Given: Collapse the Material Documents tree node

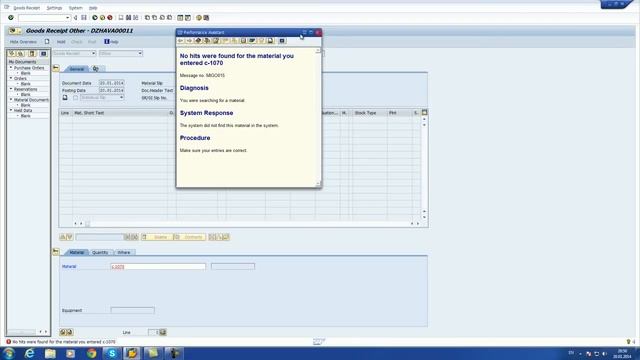Looking at the screenshot, I should [x=11, y=100].
